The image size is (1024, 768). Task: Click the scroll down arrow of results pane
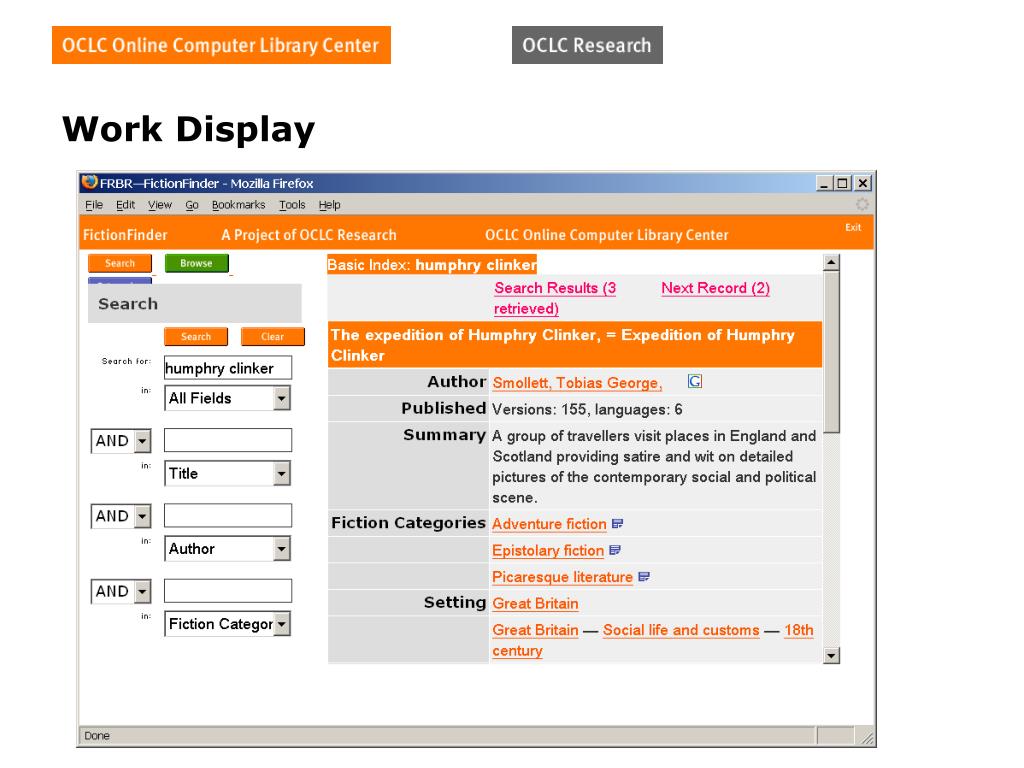tap(831, 655)
